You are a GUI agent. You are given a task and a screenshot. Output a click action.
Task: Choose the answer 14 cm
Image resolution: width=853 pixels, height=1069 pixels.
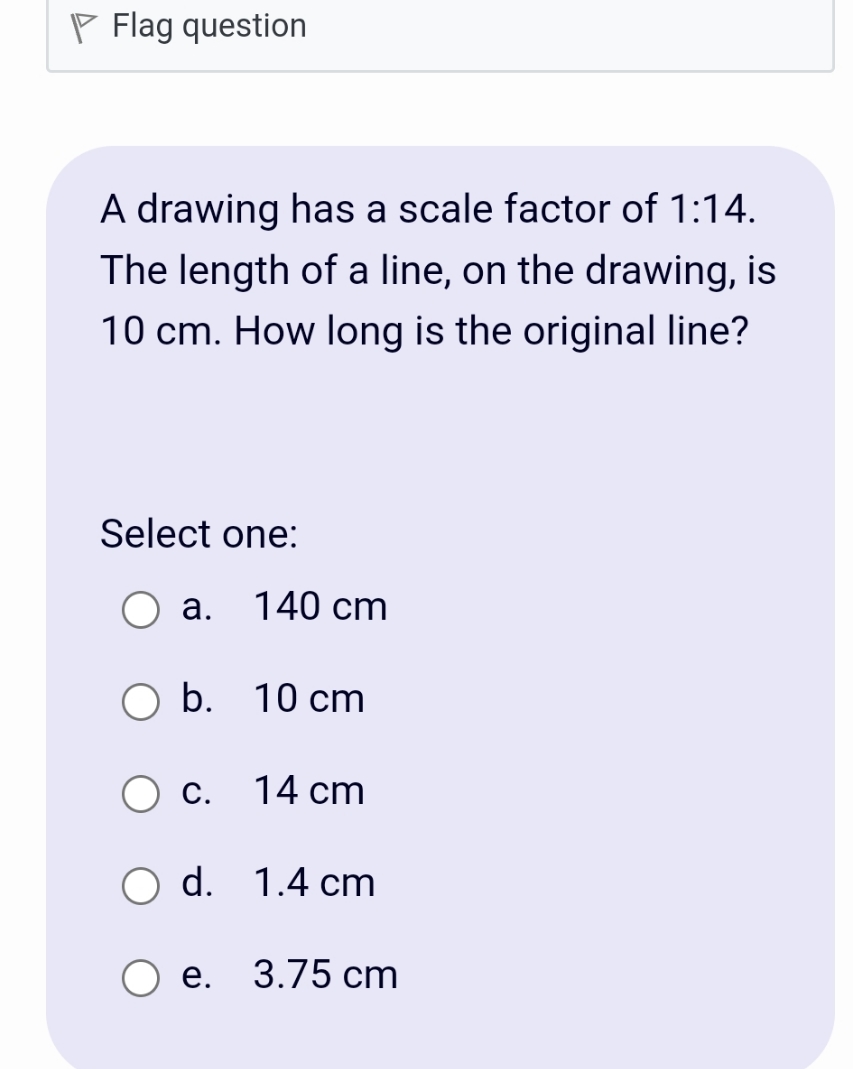pos(308,790)
